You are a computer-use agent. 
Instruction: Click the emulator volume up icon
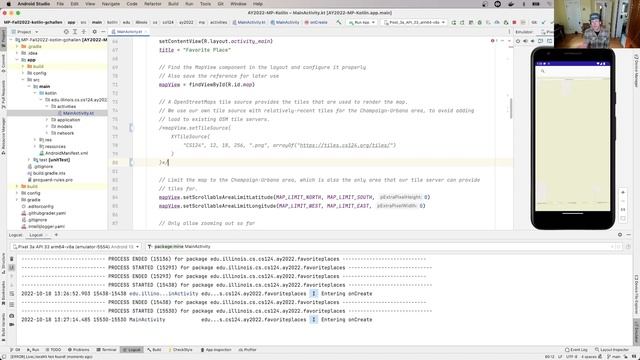[x=525, y=41]
